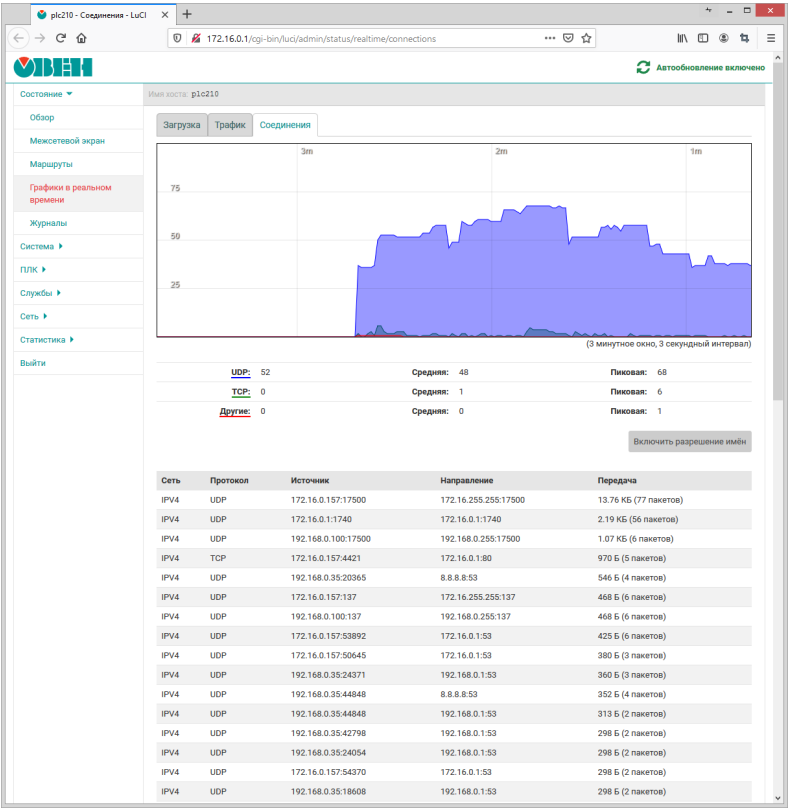The image size is (793, 812).
Task: Click the Выйти logout link
Action: tap(33, 363)
